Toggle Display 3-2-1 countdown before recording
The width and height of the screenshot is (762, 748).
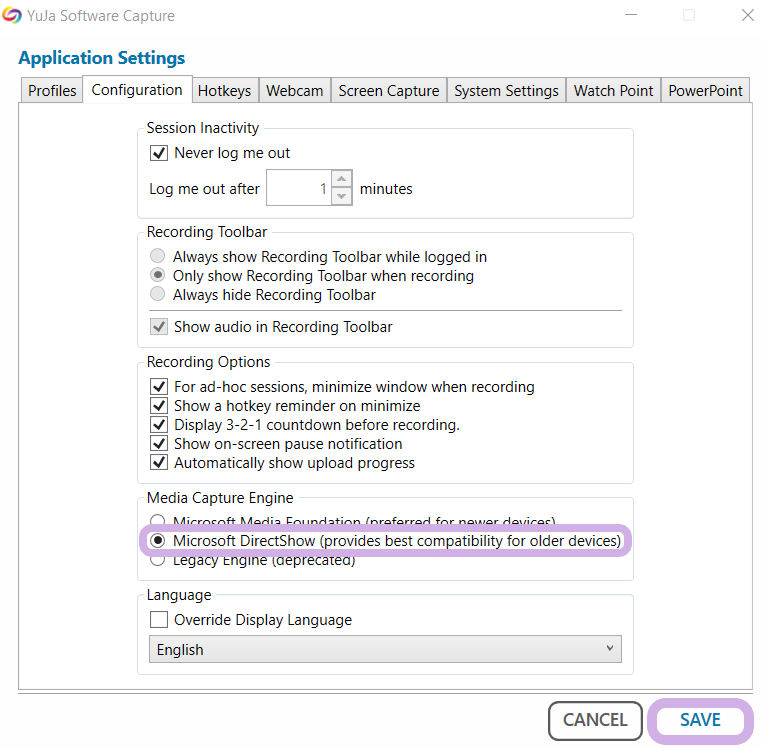click(158, 425)
